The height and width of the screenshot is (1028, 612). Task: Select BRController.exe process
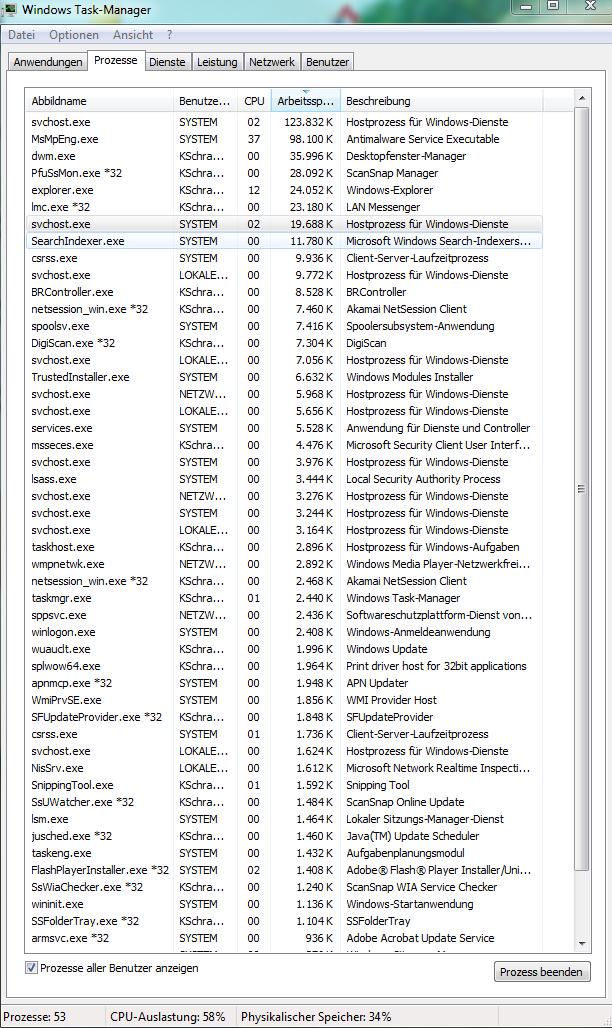pyautogui.click(x=284, y=292)
